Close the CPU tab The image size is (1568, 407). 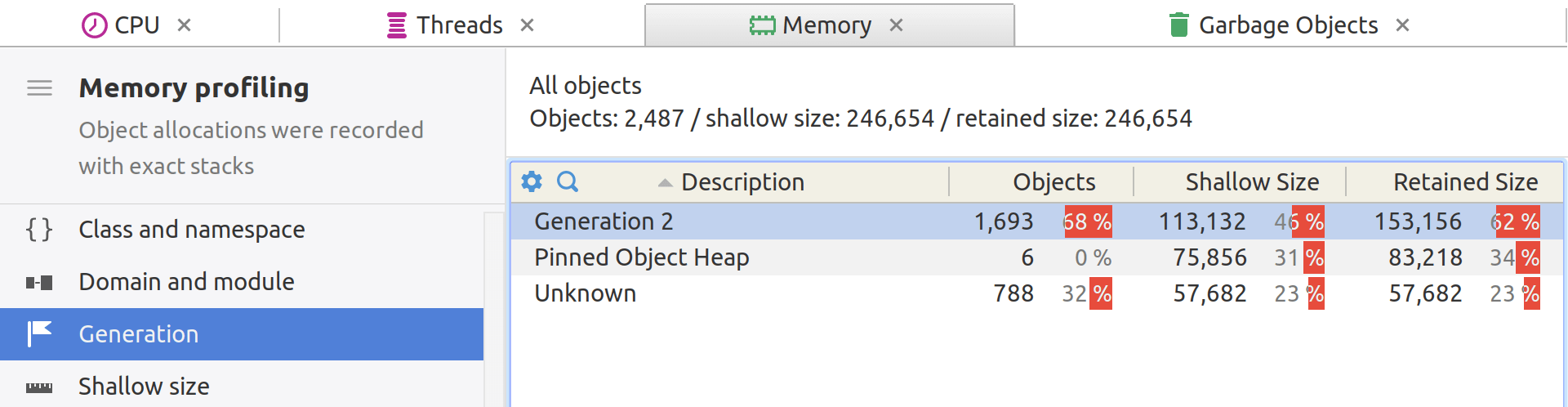click(x=185, y=25)
